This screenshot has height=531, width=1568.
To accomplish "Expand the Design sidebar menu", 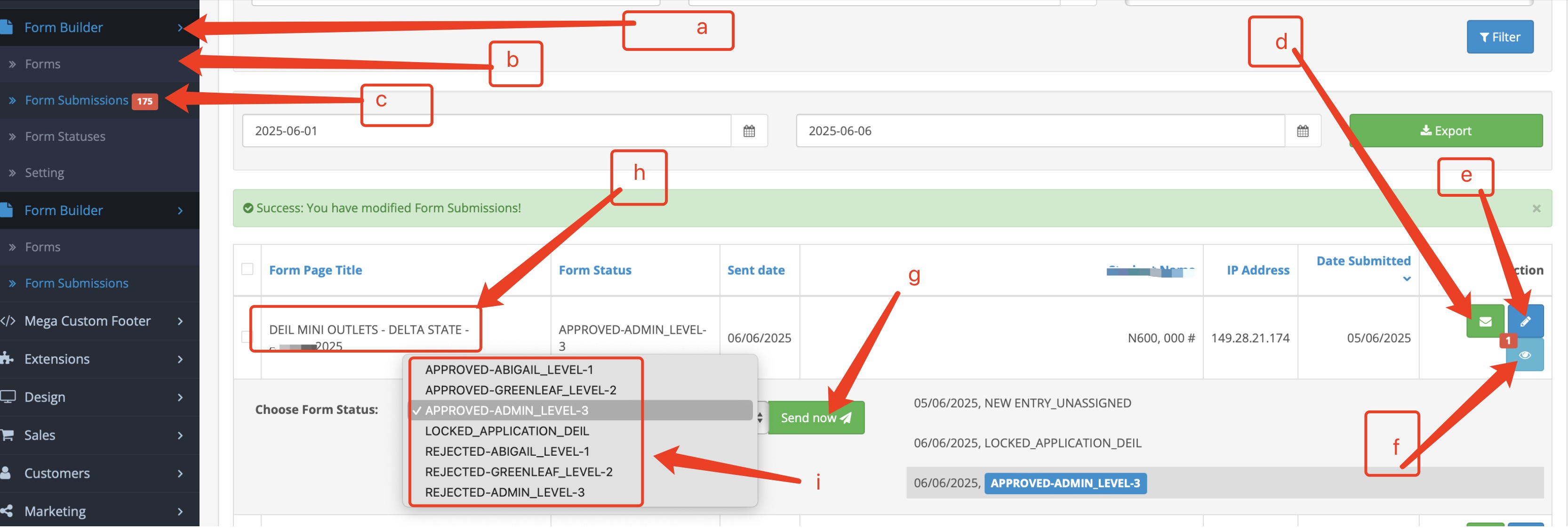I will 45,397.
